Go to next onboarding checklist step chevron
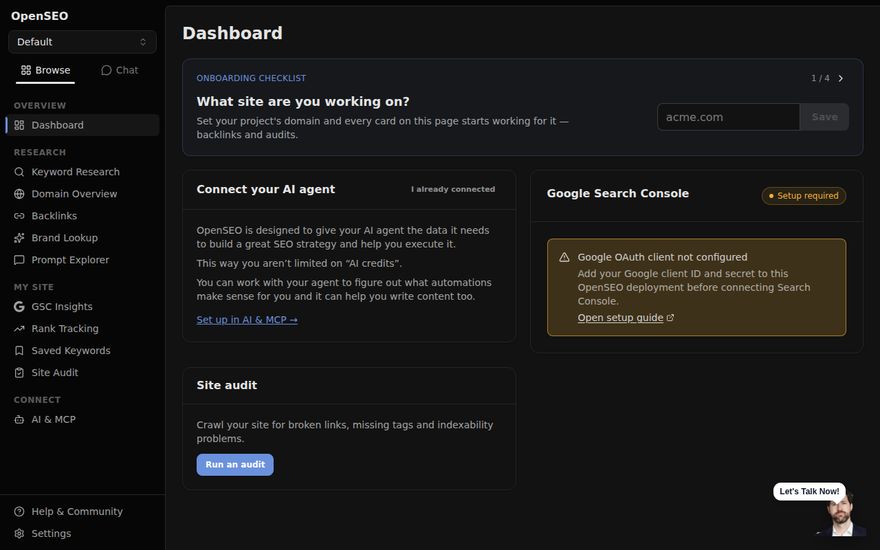Screen dimensions: 880x550 pyautogui.click(x=840, y=79)
